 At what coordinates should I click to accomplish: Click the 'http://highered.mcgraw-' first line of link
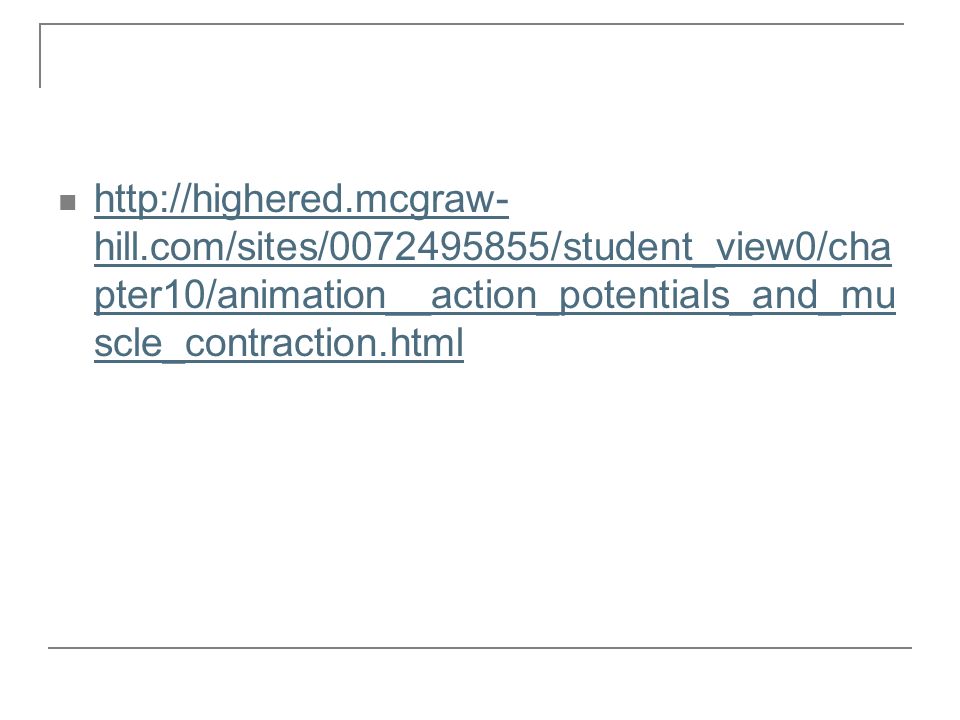[301, 200]
